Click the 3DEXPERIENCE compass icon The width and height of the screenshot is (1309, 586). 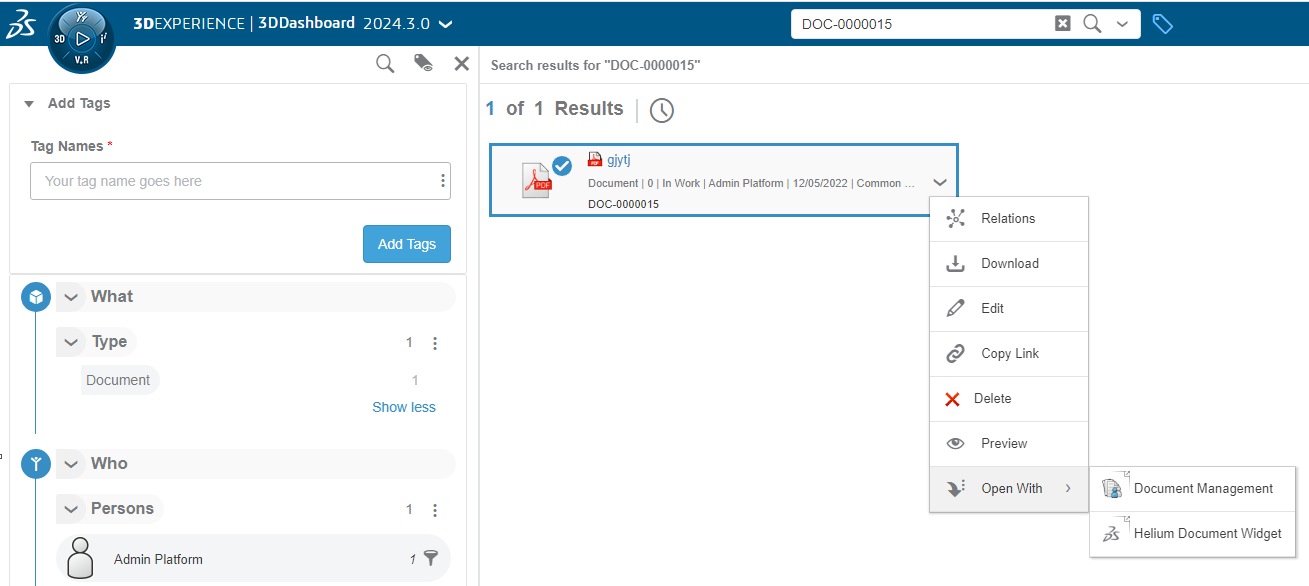(82, 38)
